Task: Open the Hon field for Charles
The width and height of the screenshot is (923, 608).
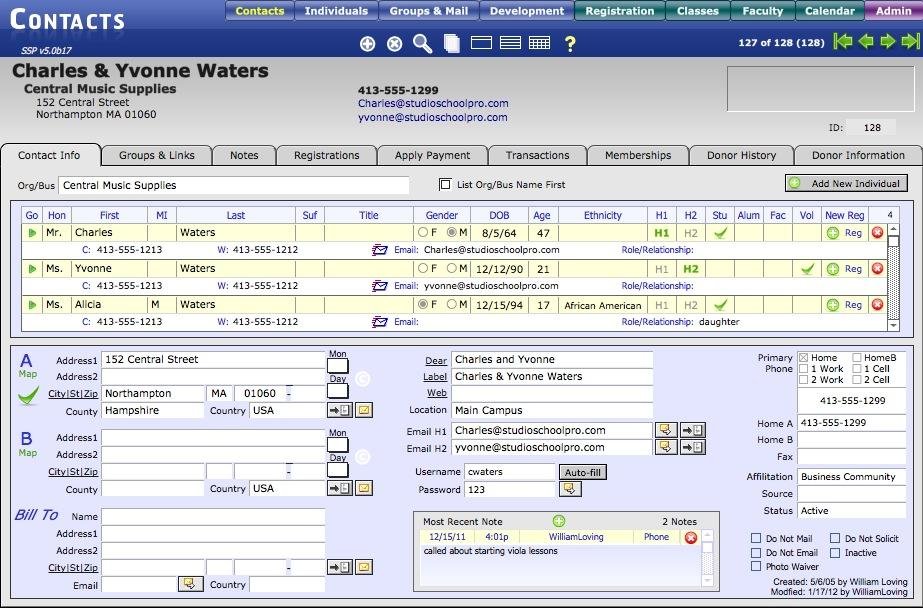Action: tap(57, 232)
